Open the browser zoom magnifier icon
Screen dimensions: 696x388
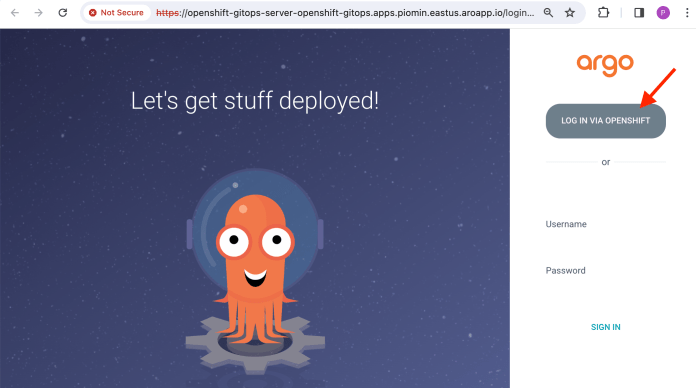pyautogui.click(x=548, y=12)
